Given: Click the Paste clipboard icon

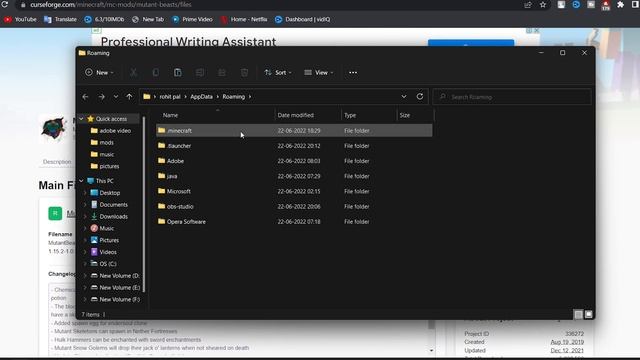Looking at the screenshot, I should 178,73.
